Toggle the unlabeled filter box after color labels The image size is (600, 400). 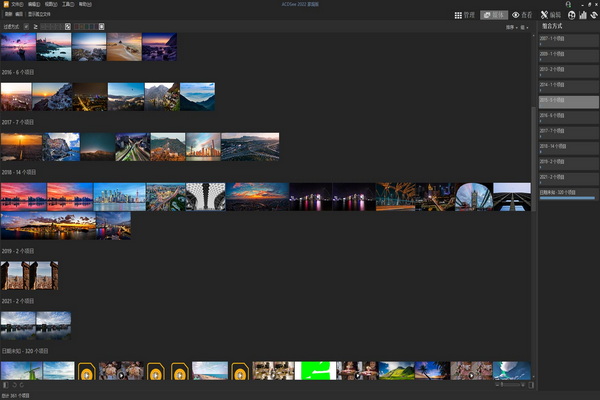pos(101,26)
